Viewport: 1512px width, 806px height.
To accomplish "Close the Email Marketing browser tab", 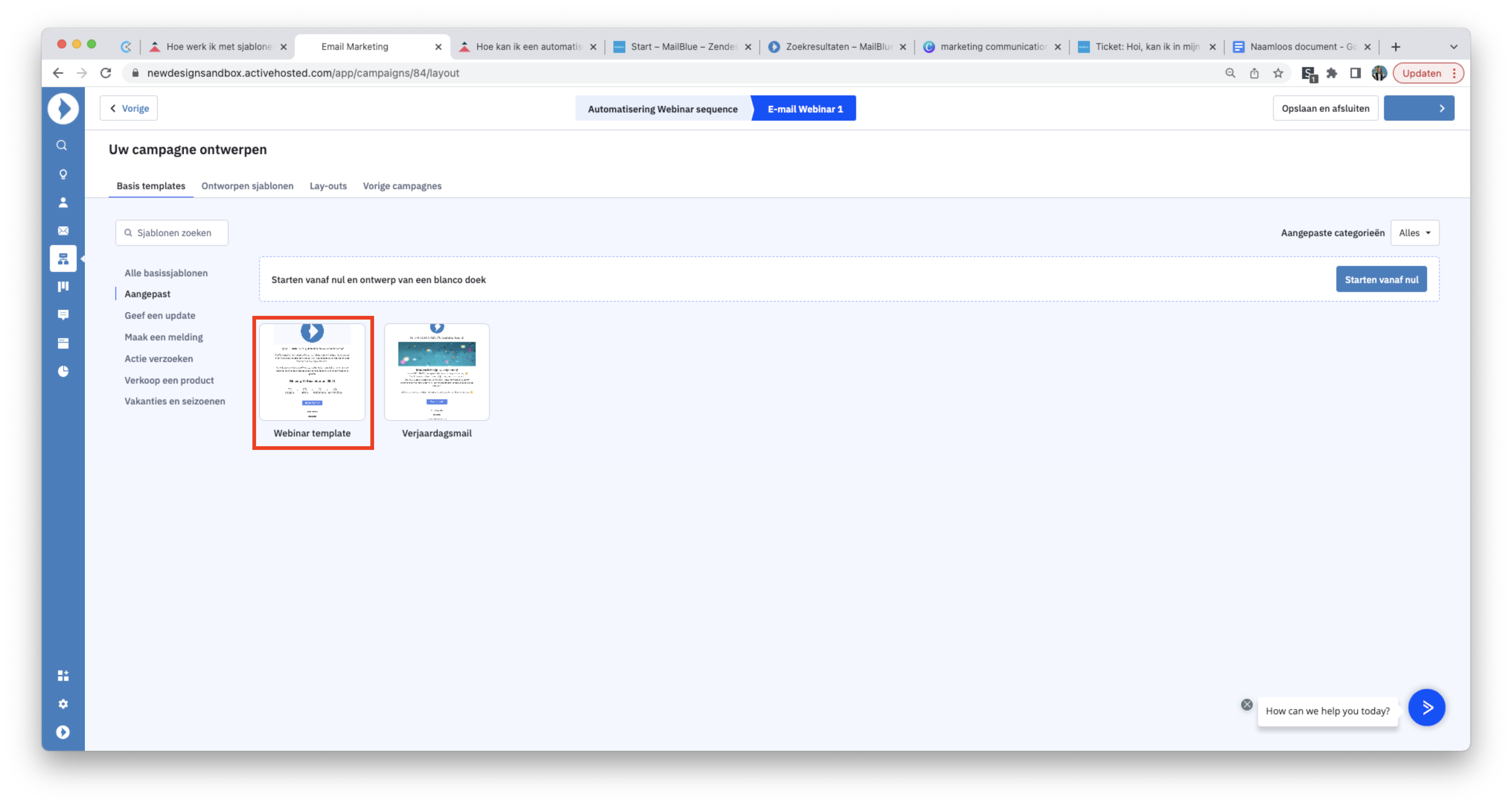I will coord(438,47).
